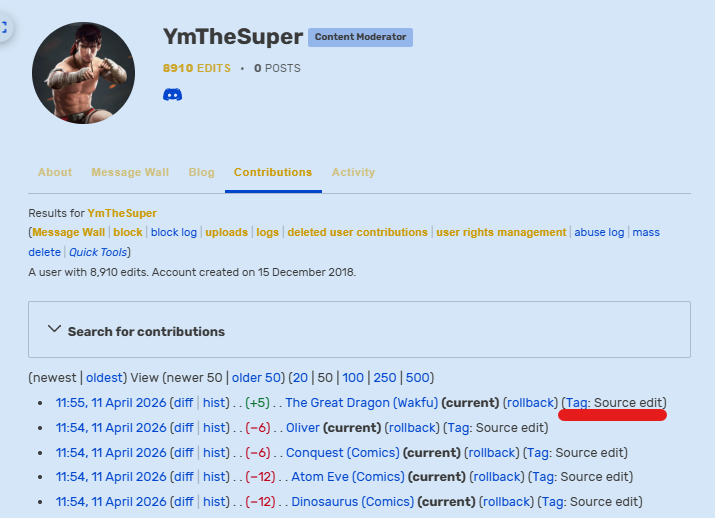The width and height of the screenshot is (715, 518).
Task: Go to the Activity tab
Action: 353,172
